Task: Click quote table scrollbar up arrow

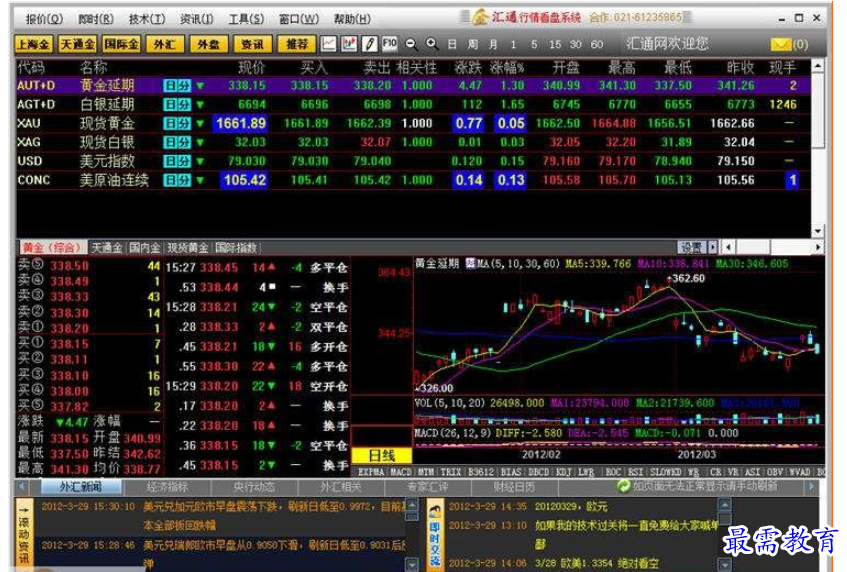Action: tap(818, 66)
